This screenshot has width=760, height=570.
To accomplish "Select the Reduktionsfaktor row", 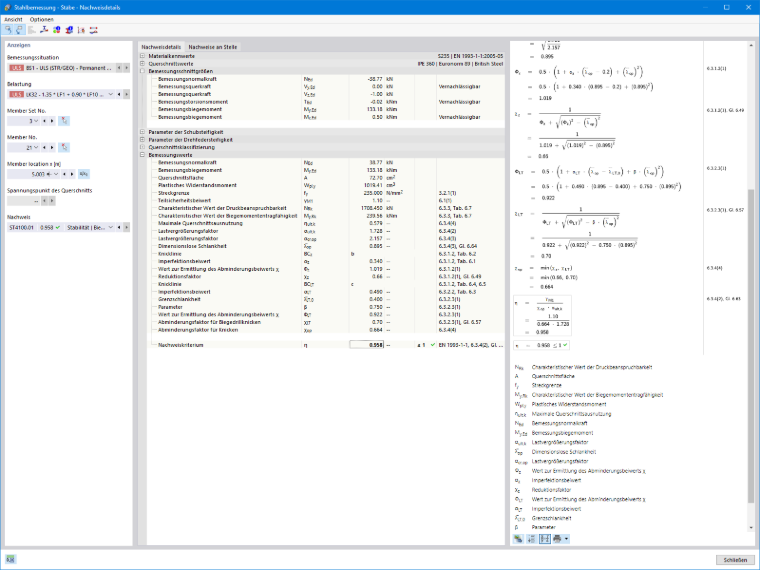I will 326,277.
